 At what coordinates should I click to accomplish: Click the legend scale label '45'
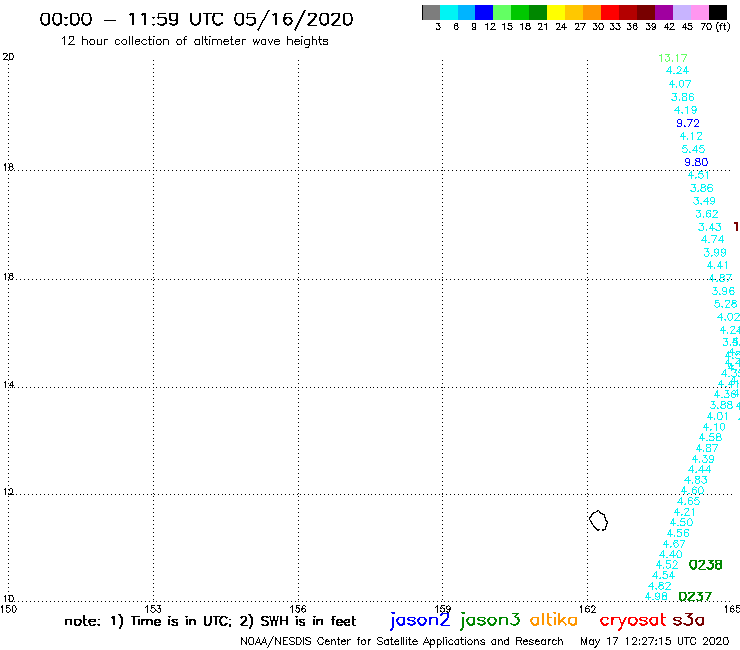click(x=688, y=27)
